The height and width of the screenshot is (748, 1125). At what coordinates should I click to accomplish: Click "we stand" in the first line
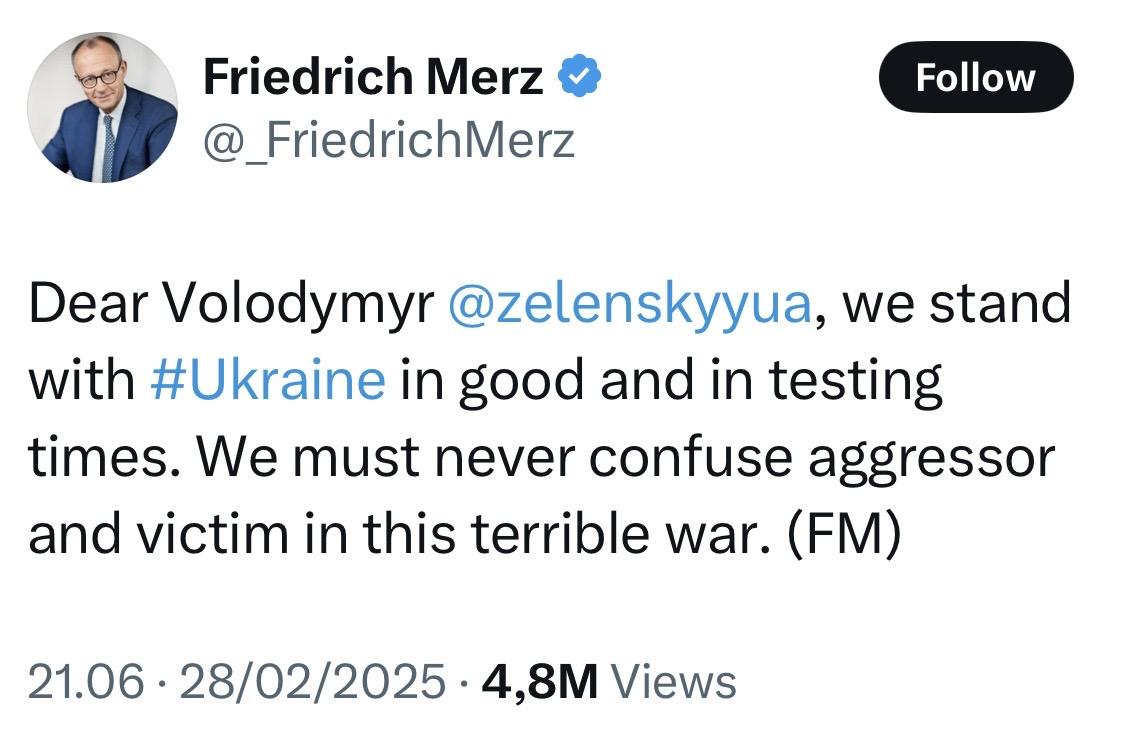click(957, 304)
